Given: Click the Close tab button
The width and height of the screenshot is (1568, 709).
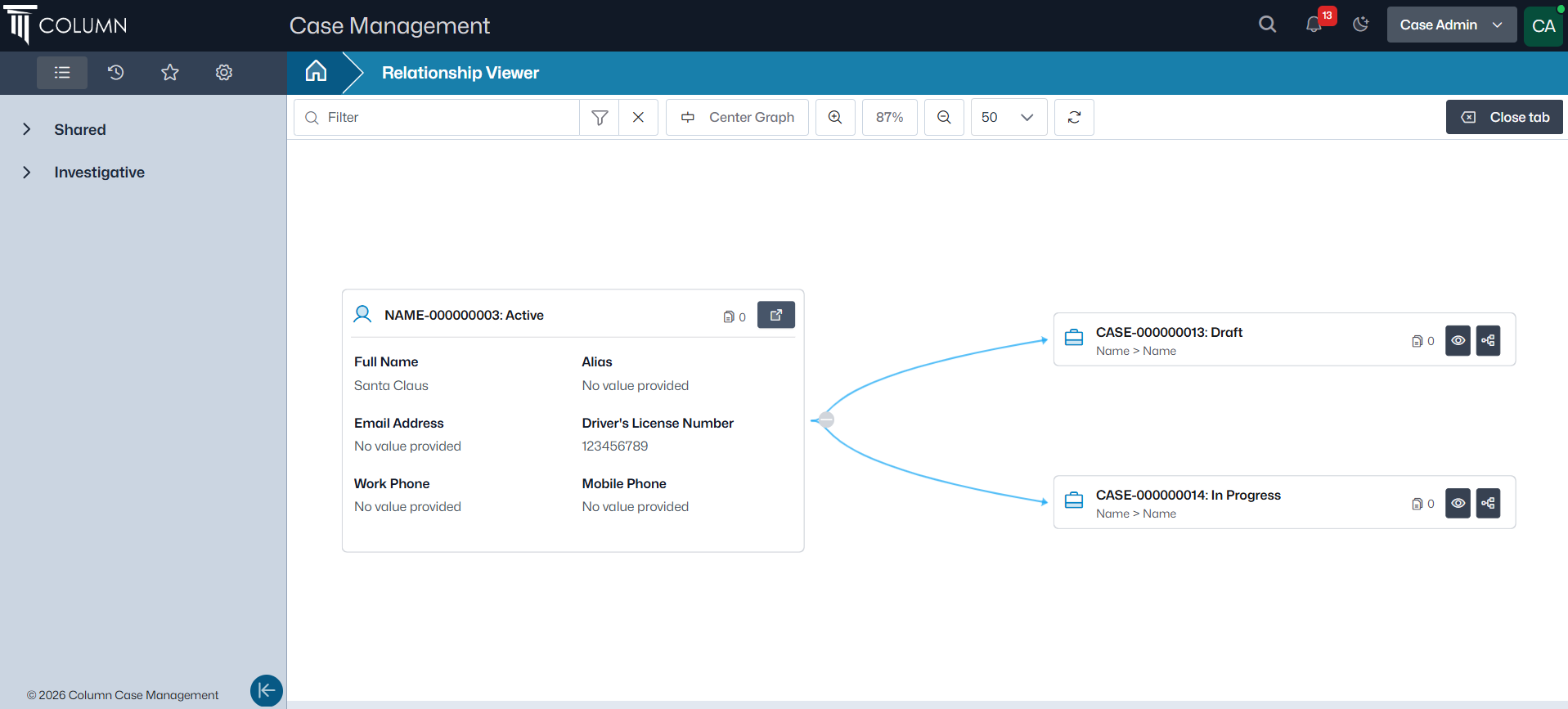Looking at the screenshot, I should pos(1503,117).
